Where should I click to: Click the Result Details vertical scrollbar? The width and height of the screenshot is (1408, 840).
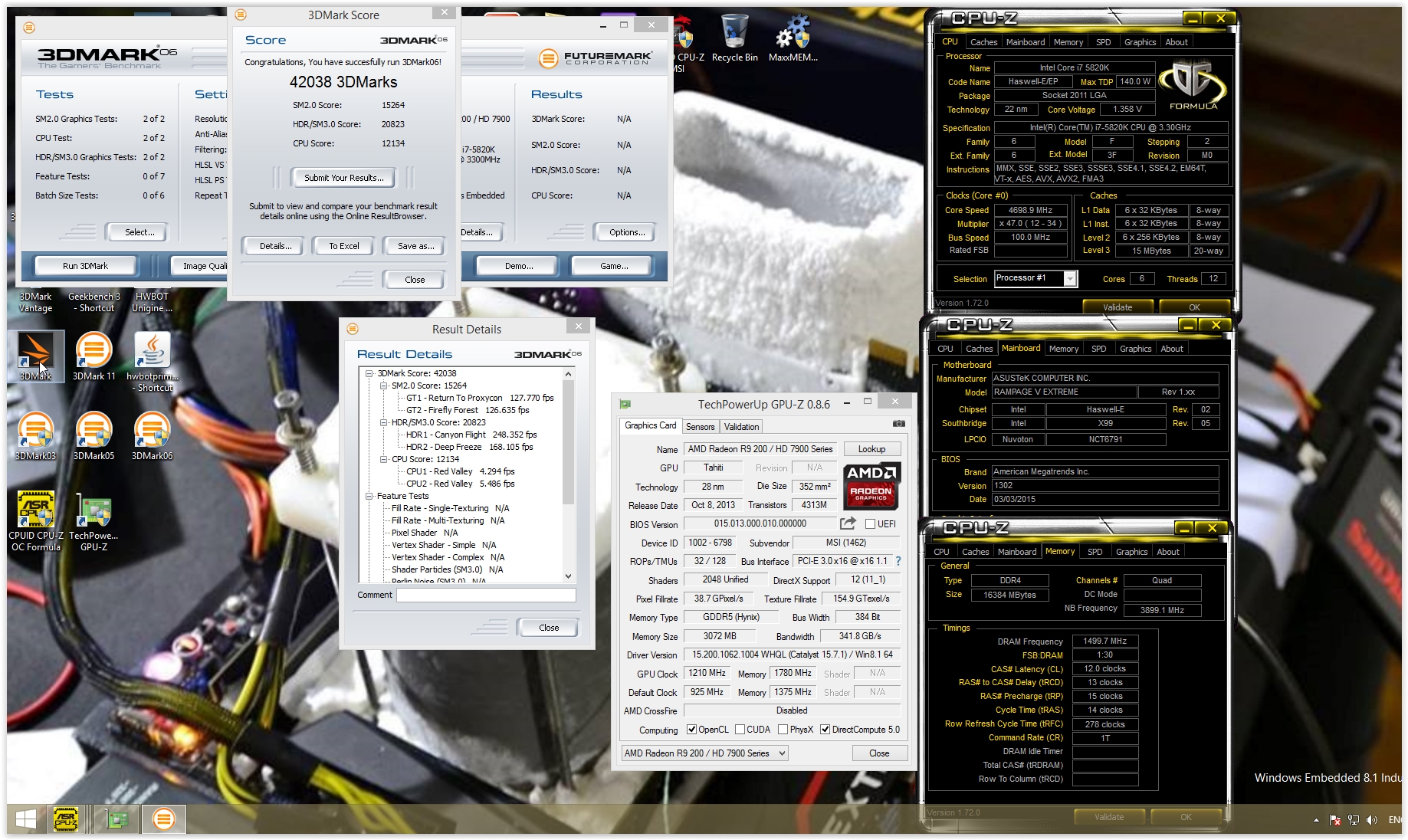[x=568, y=475]
